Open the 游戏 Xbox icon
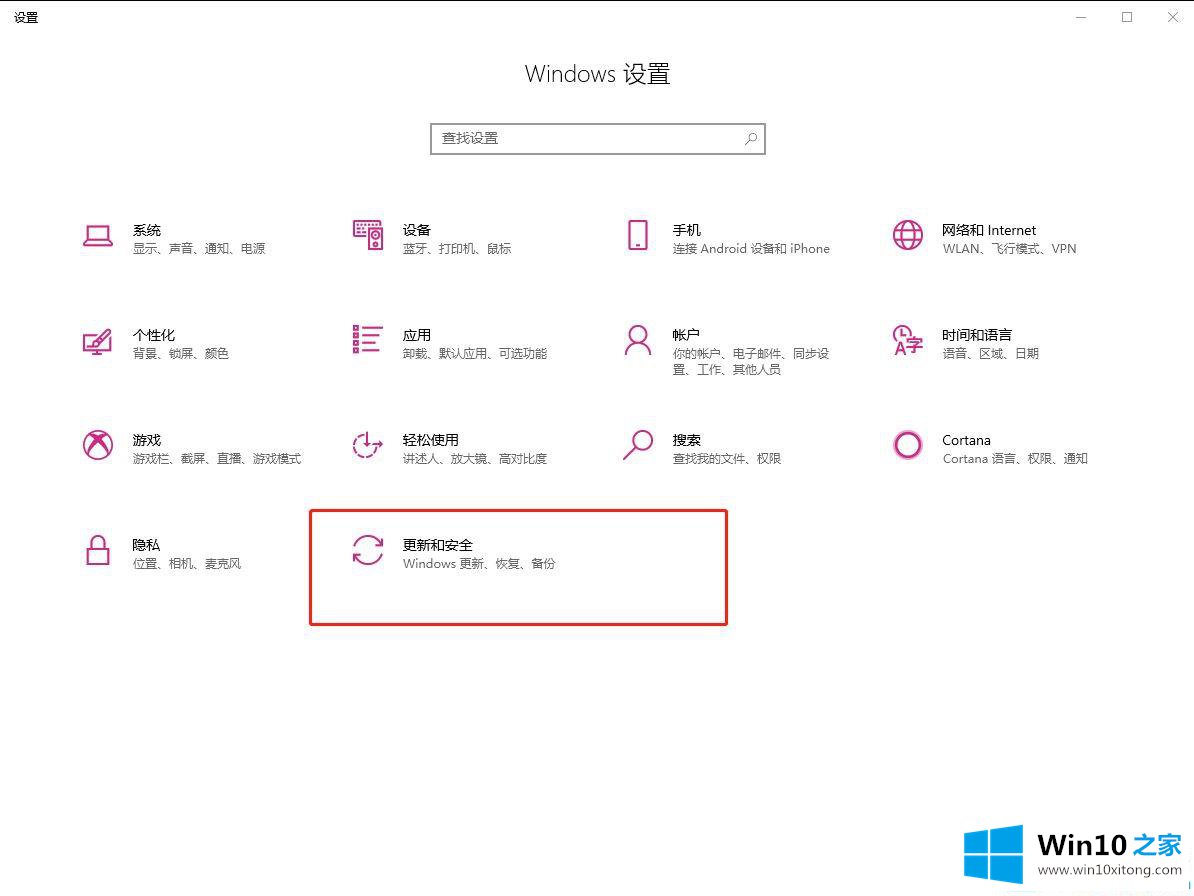The image size is (1194, 896). 97,445
